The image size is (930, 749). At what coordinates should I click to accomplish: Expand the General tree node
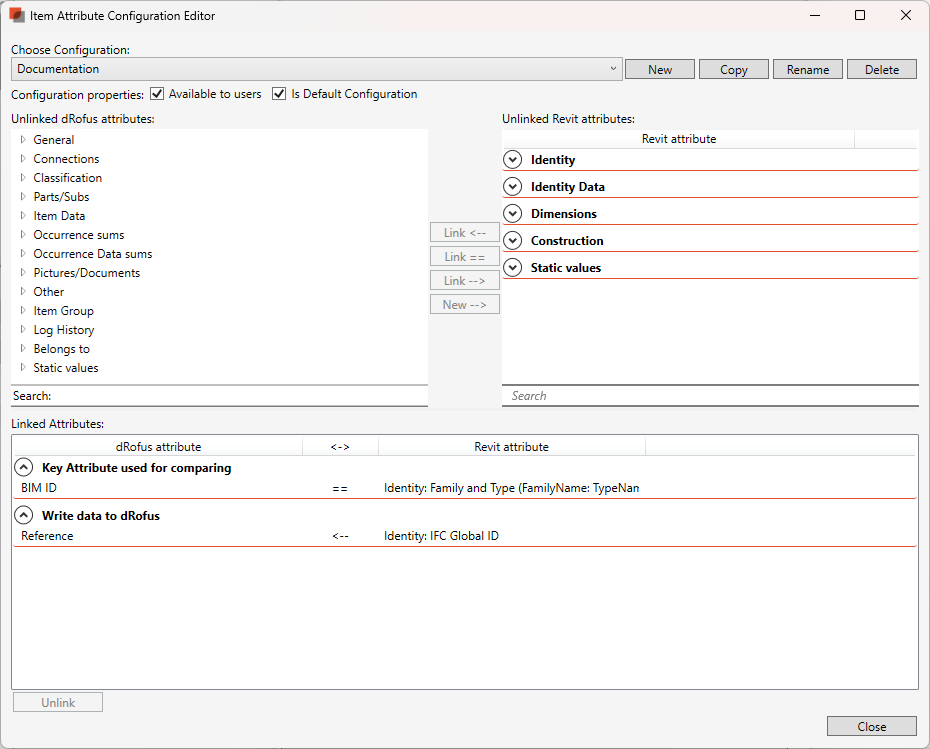point(23,140)
